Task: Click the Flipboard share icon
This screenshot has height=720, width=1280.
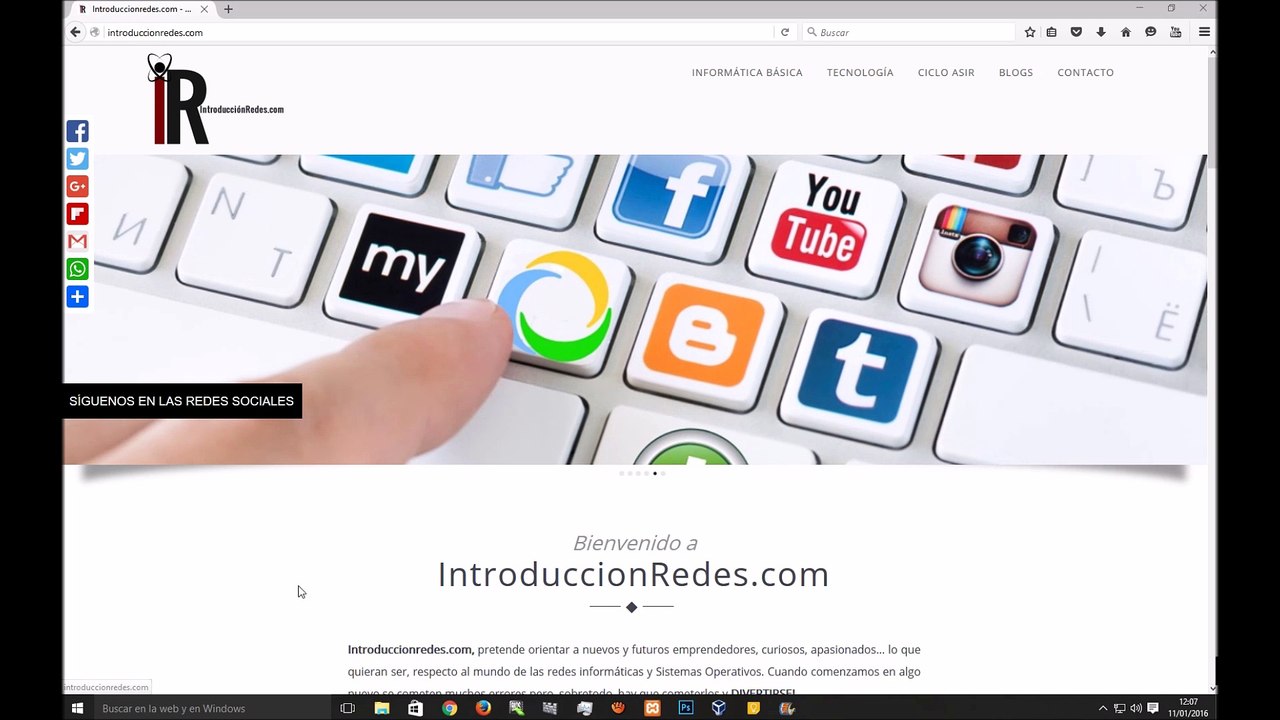Action: 77,214
